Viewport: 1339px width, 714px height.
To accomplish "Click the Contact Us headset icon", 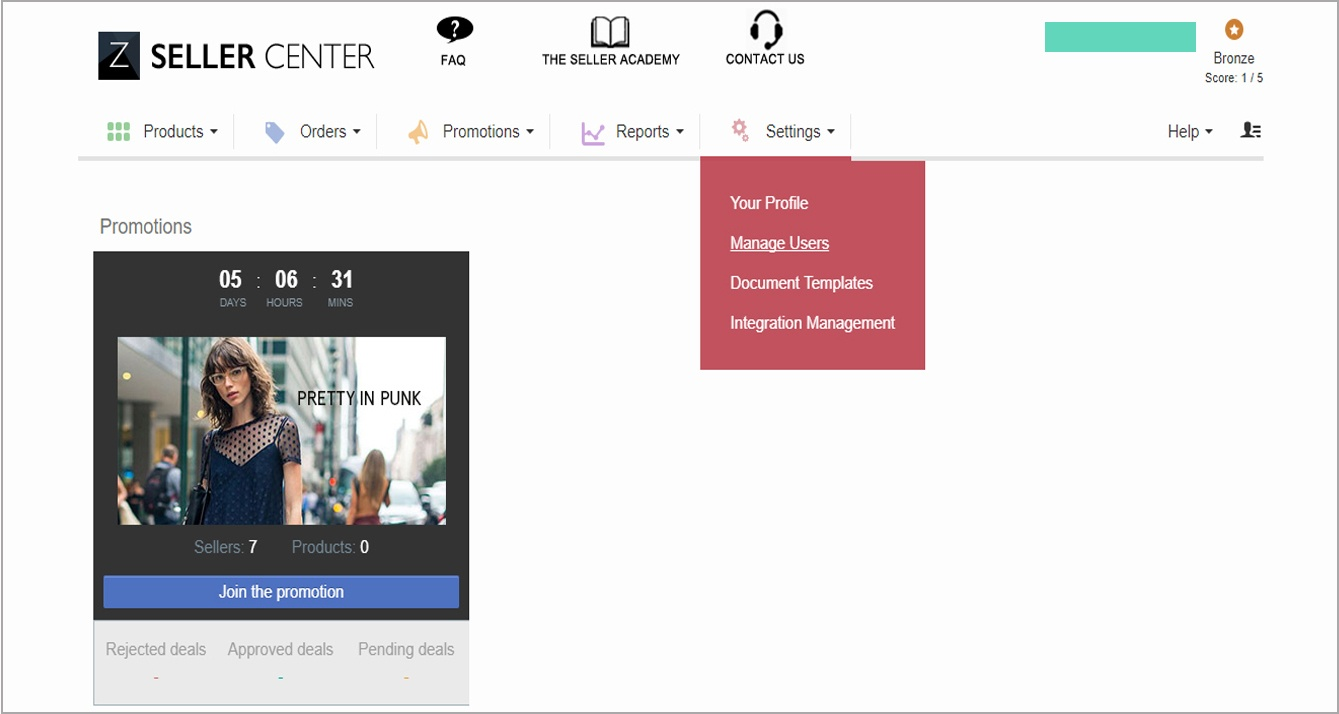I will pyautogui.click(x=765, y=30).
